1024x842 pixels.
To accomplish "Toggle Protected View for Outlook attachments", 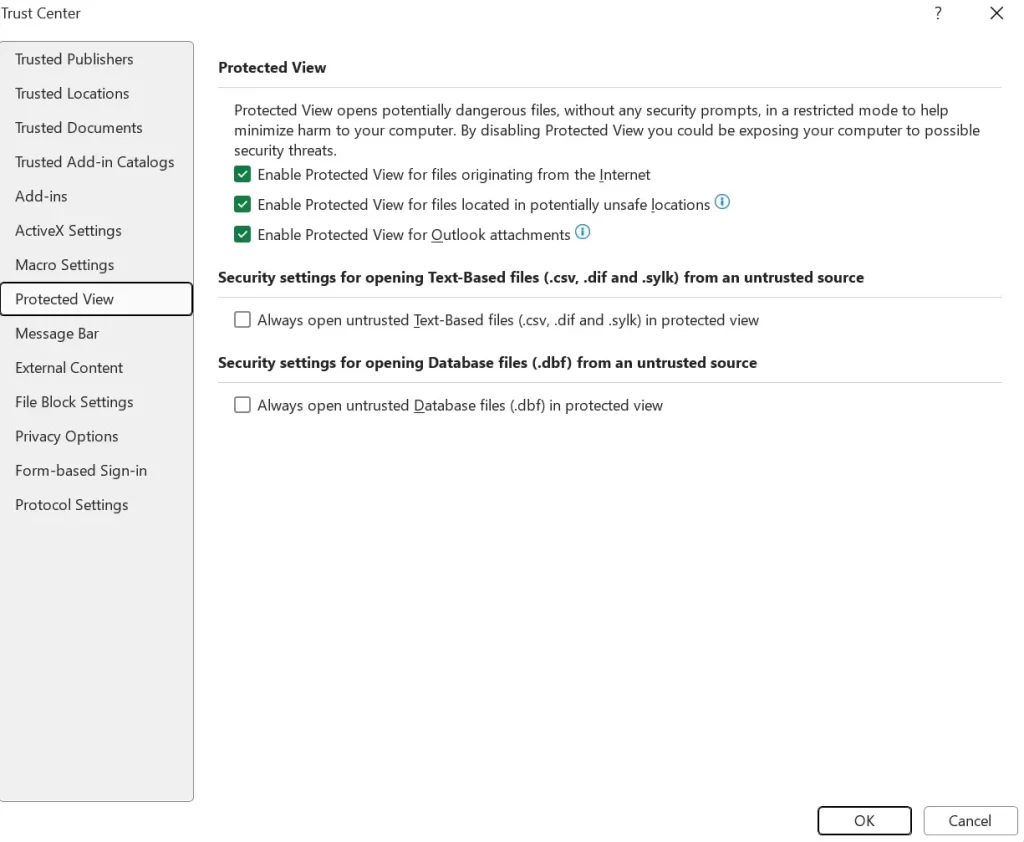I will pyautogui.click(x=242, y=234).
